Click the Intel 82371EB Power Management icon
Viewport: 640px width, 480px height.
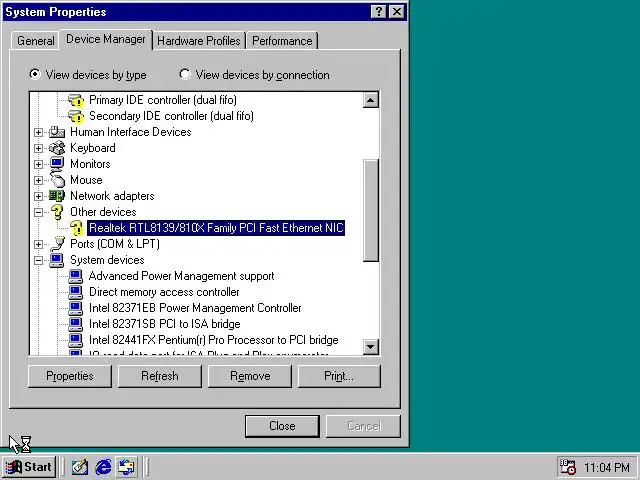pos(76,308)
